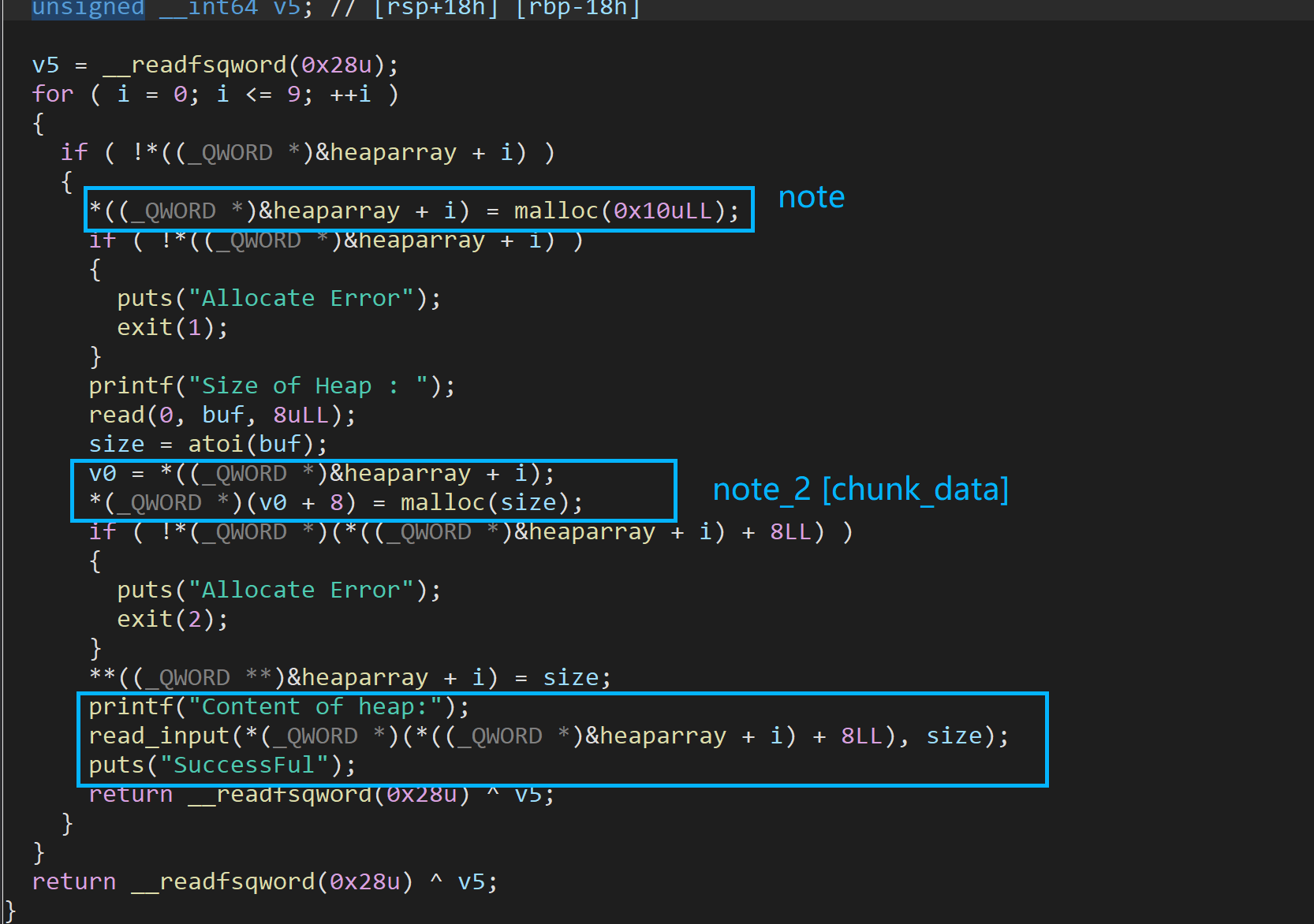The image size is (1314, 924).
Task: Select first if heaparray null check
Action: click(x=308, y=152)
